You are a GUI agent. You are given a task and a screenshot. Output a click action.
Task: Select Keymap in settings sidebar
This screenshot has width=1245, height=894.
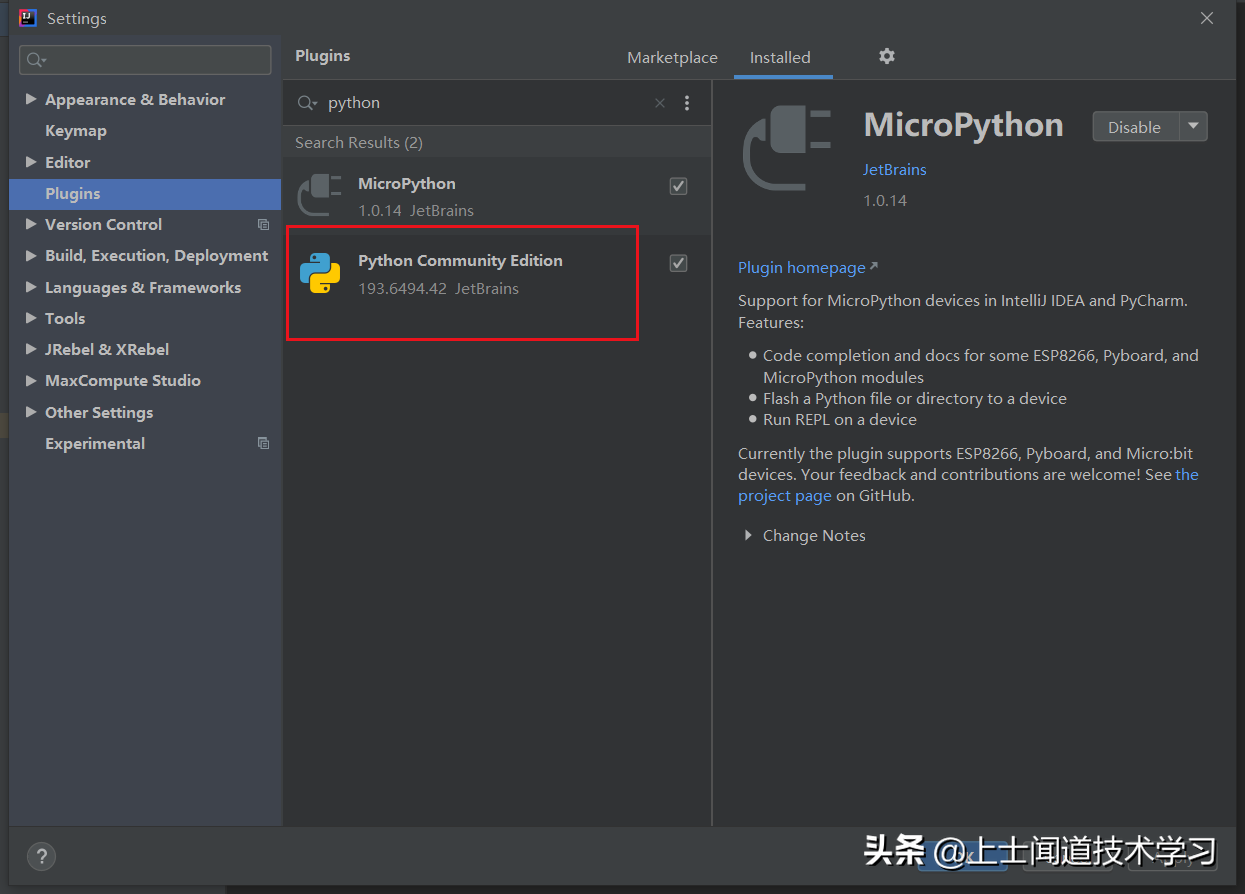pyautogui.click(x=76, y=131)
